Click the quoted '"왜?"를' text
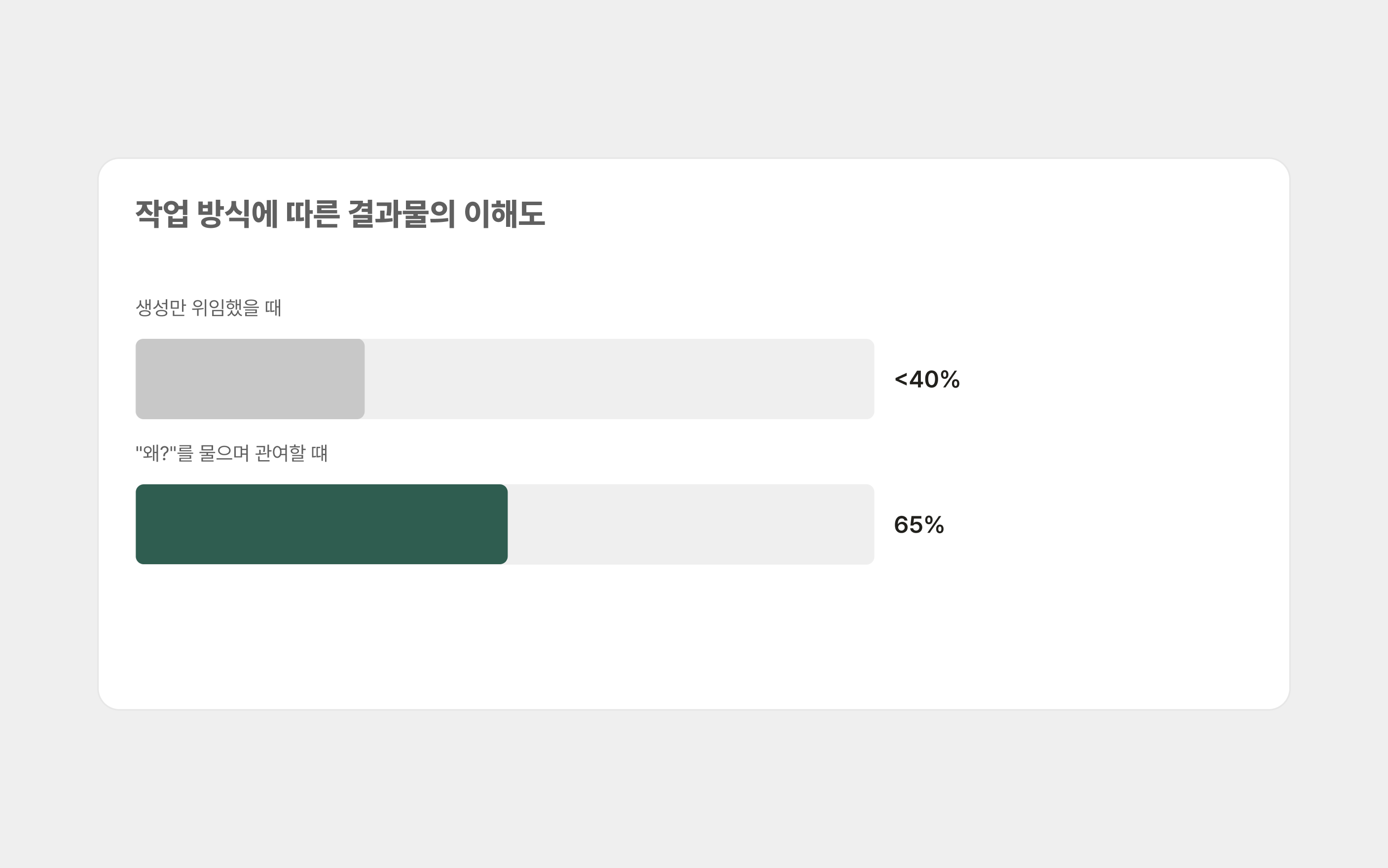Screen dimensions: 1388x868 165,453
